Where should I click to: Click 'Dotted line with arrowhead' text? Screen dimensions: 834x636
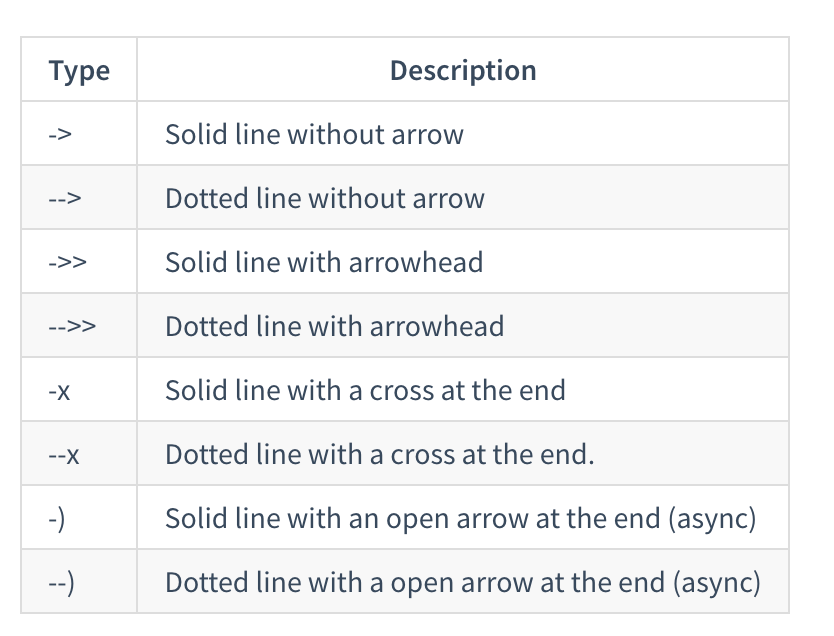(x=334, y=326)
